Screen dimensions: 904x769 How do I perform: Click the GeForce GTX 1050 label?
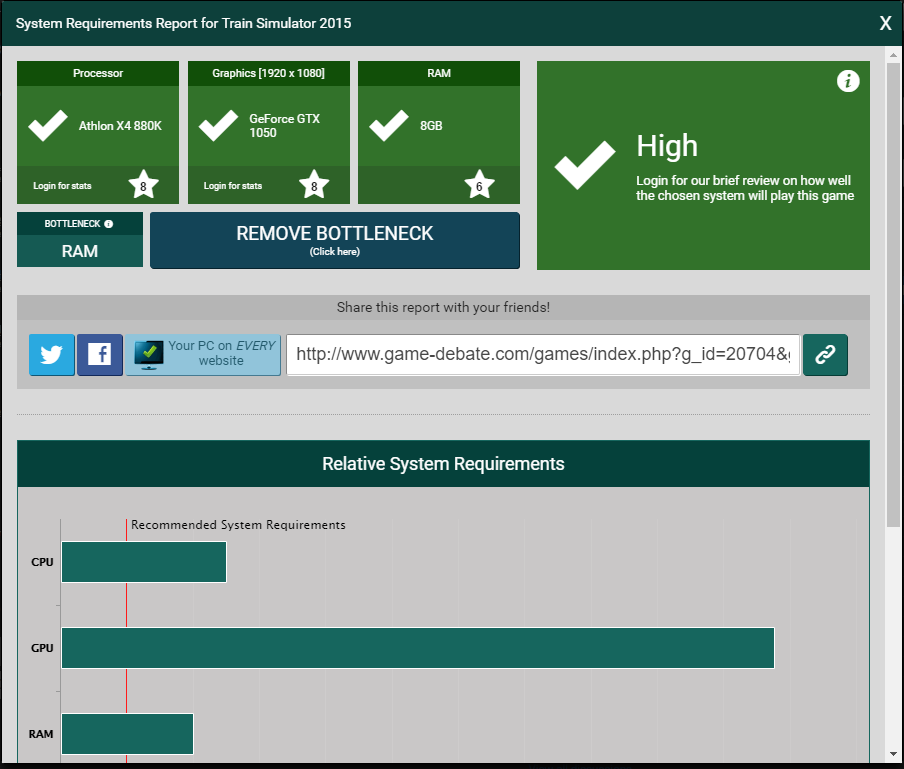[x=284, y=126]
